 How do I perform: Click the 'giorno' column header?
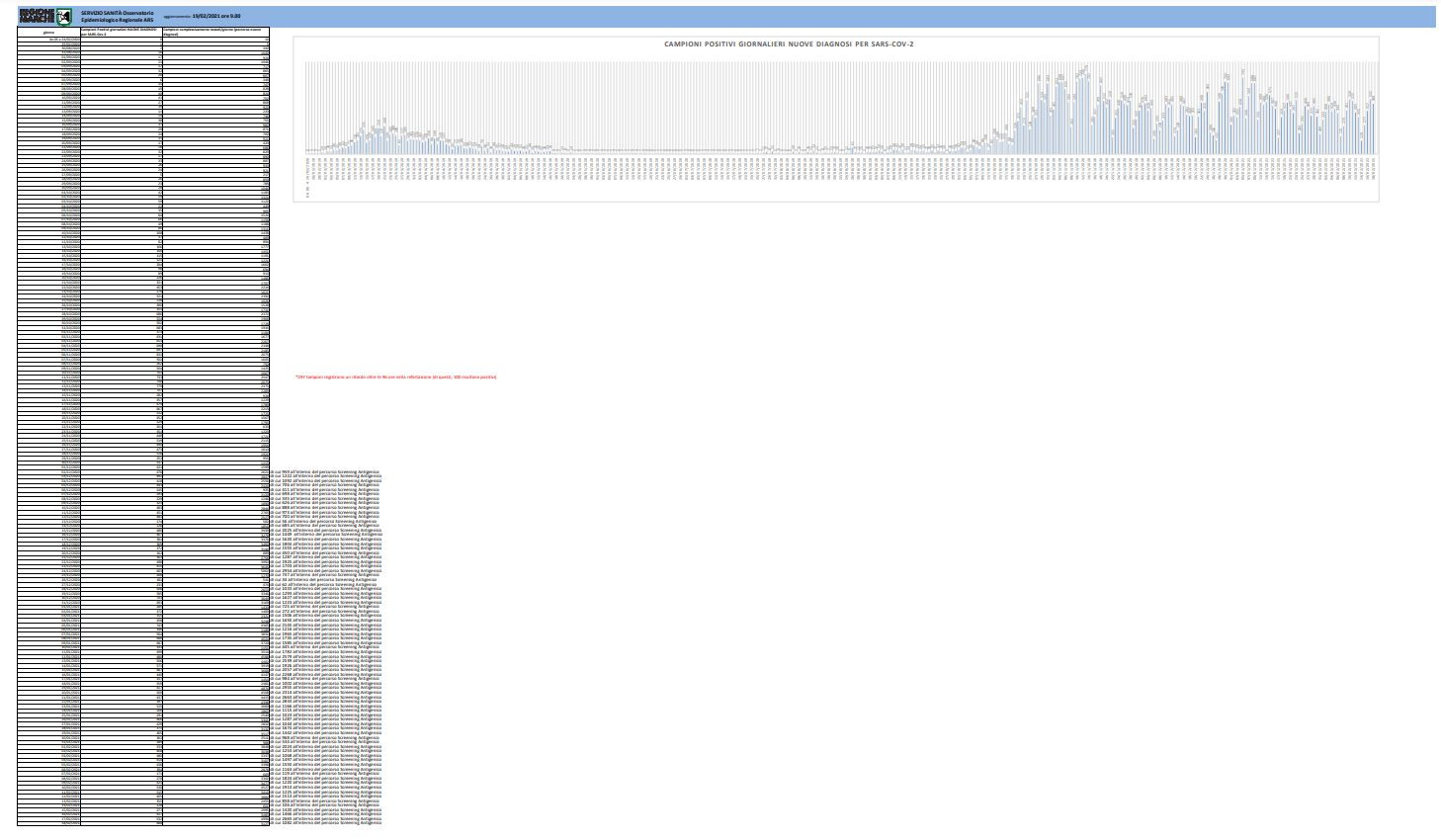click(x=49, y=32)
